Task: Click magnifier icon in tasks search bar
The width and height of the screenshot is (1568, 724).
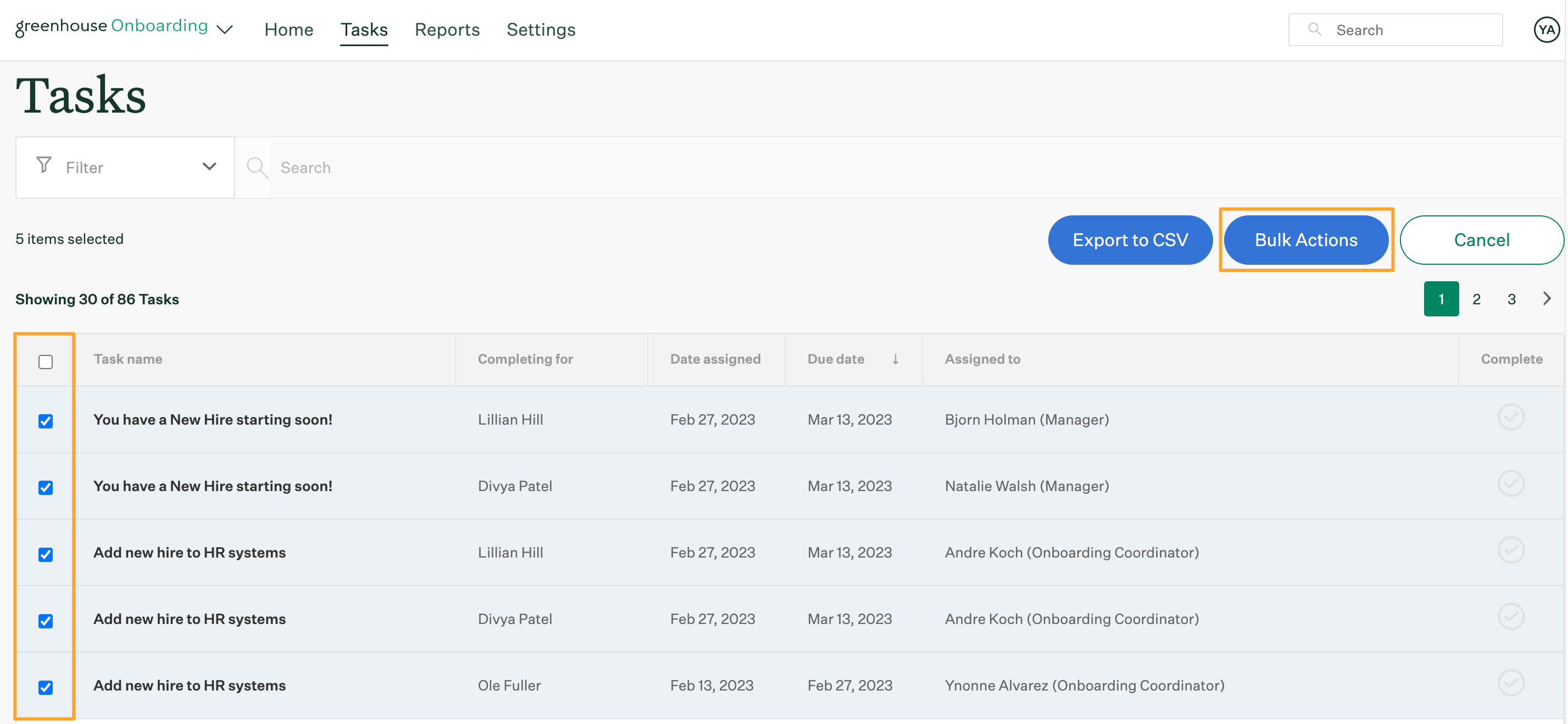Action: click(x=257, y=168)
